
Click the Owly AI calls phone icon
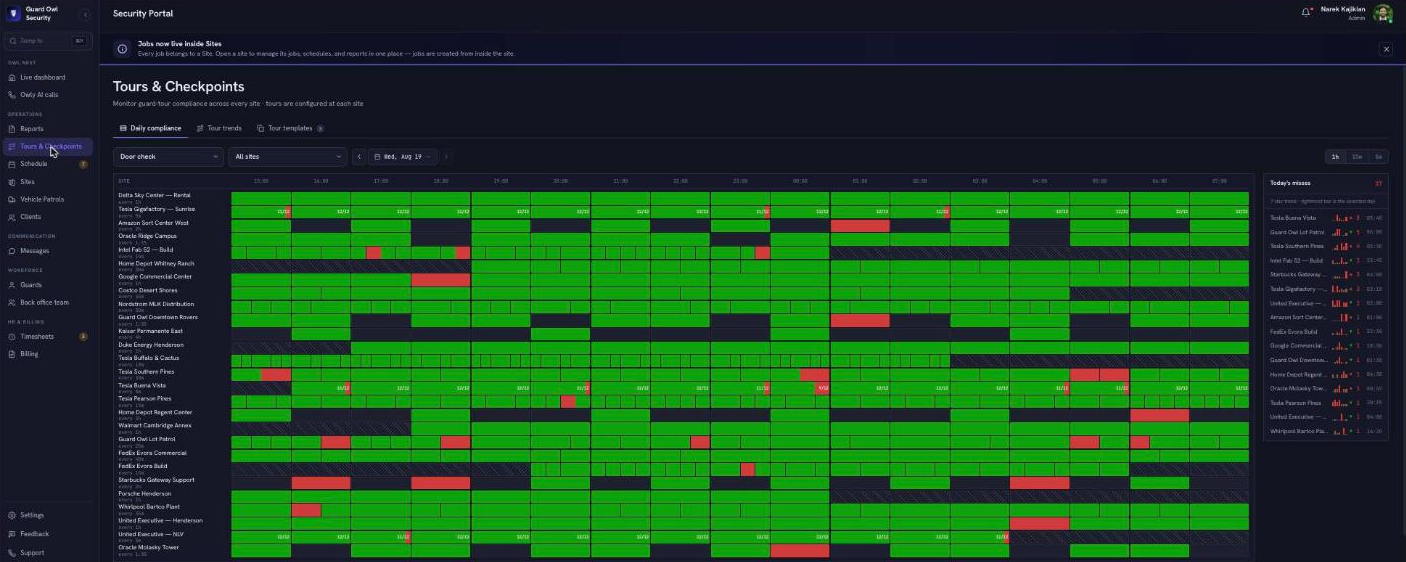(12, 95)
